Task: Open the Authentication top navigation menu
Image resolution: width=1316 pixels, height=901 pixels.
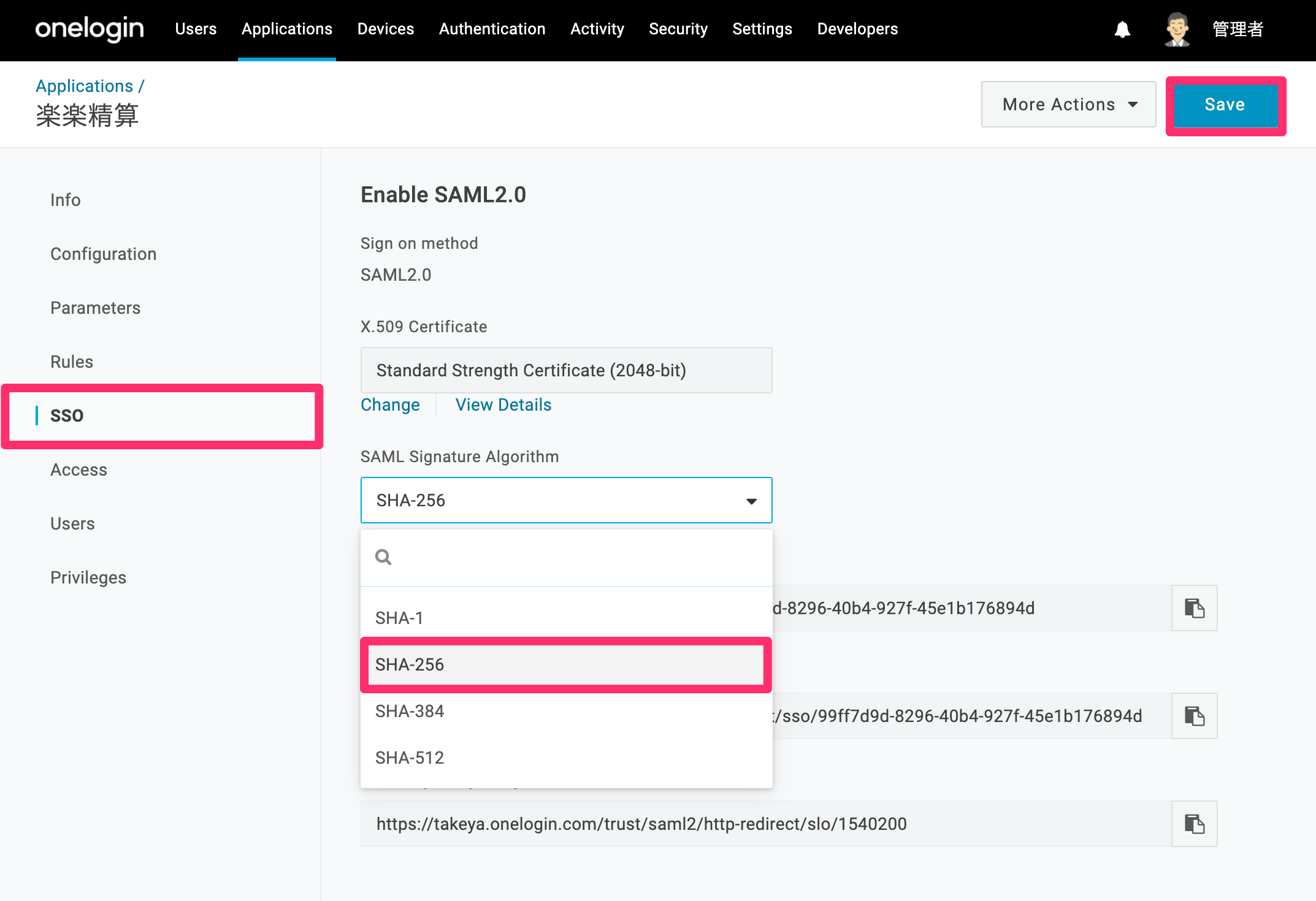Action: point(492,29)
